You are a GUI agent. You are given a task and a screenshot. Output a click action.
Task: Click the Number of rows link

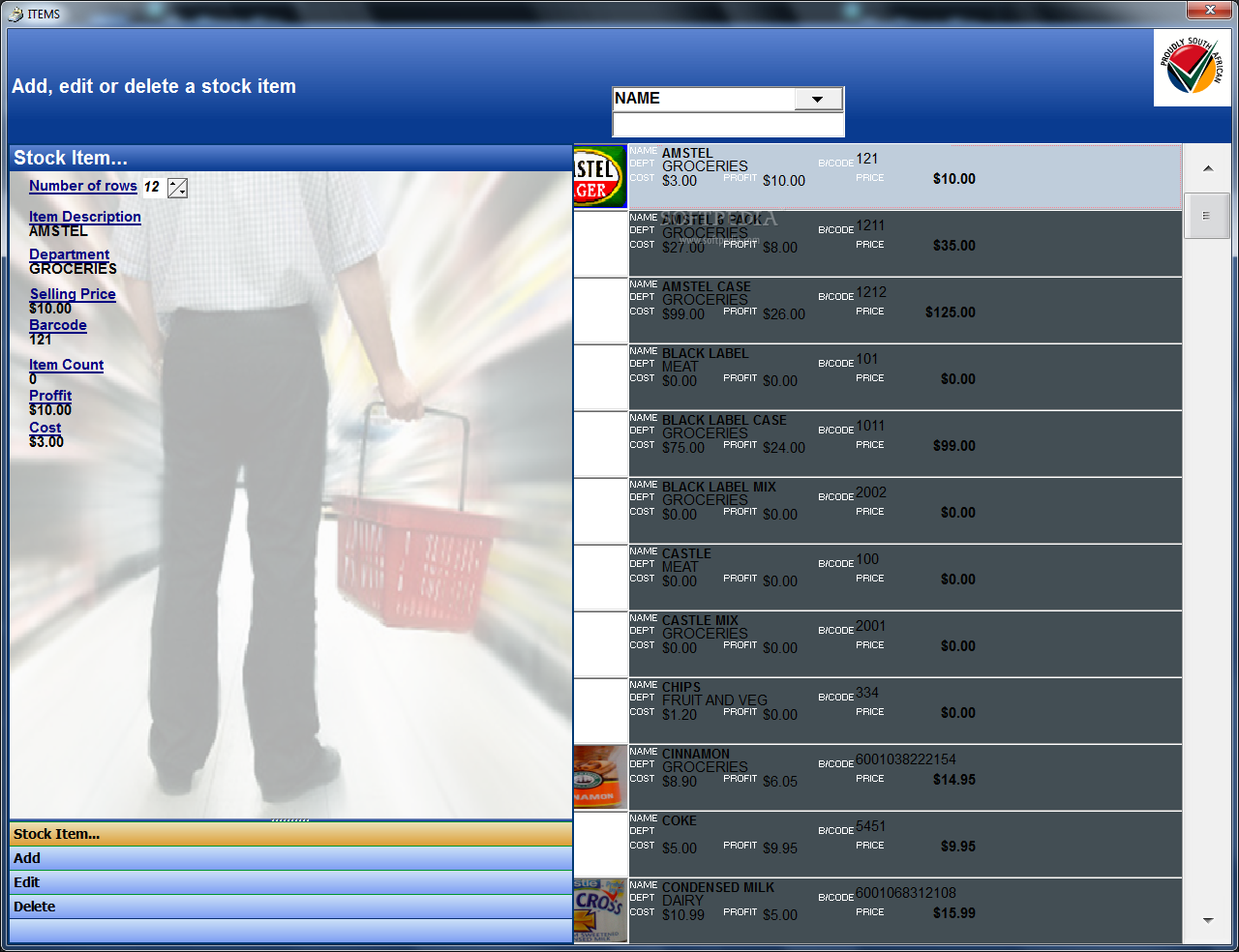(83, 186)
